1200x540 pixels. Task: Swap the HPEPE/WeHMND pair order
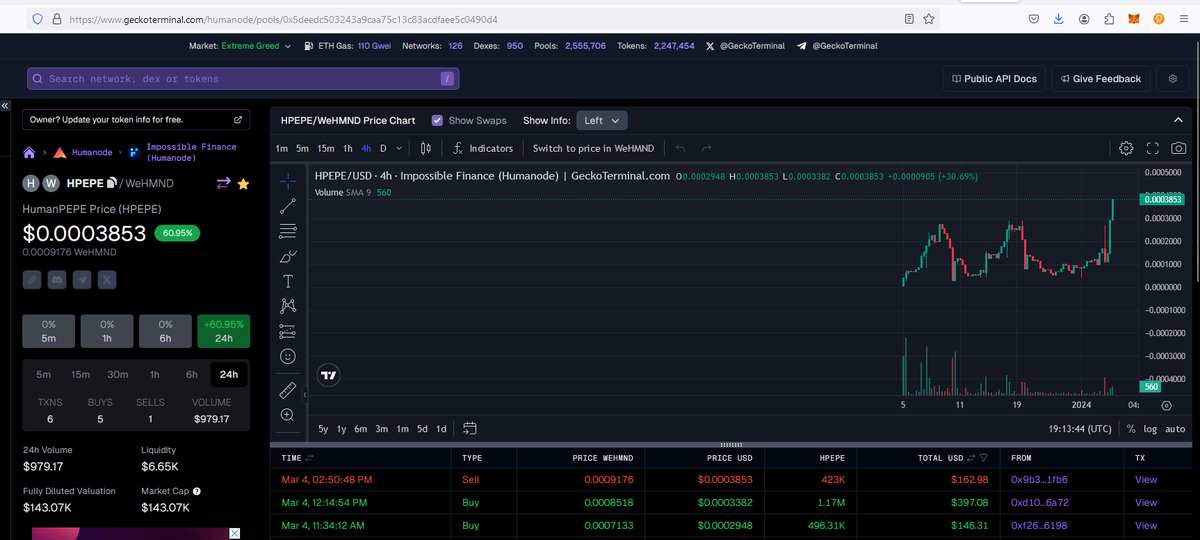(224, 183)
